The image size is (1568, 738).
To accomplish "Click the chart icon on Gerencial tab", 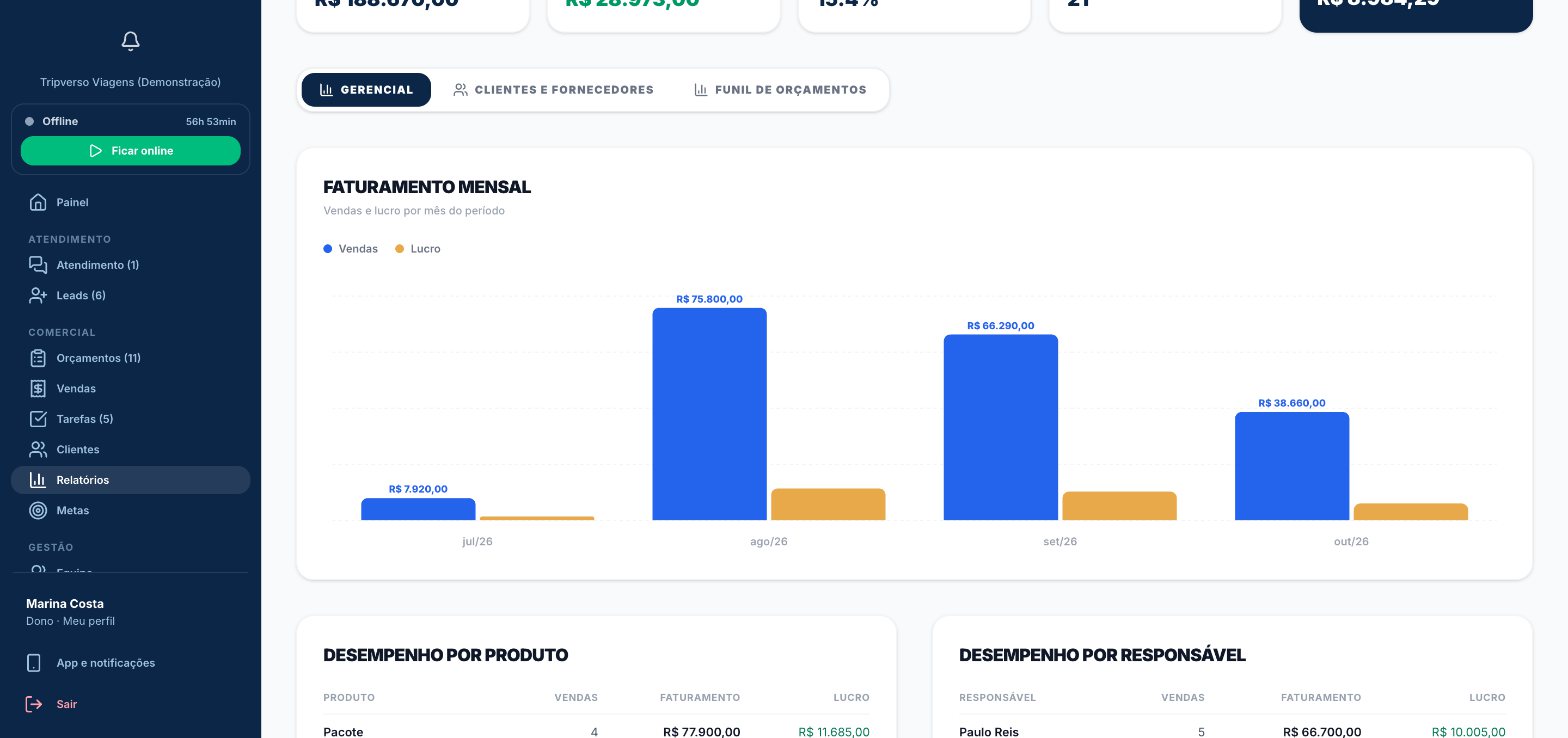I will click(326, 90).
